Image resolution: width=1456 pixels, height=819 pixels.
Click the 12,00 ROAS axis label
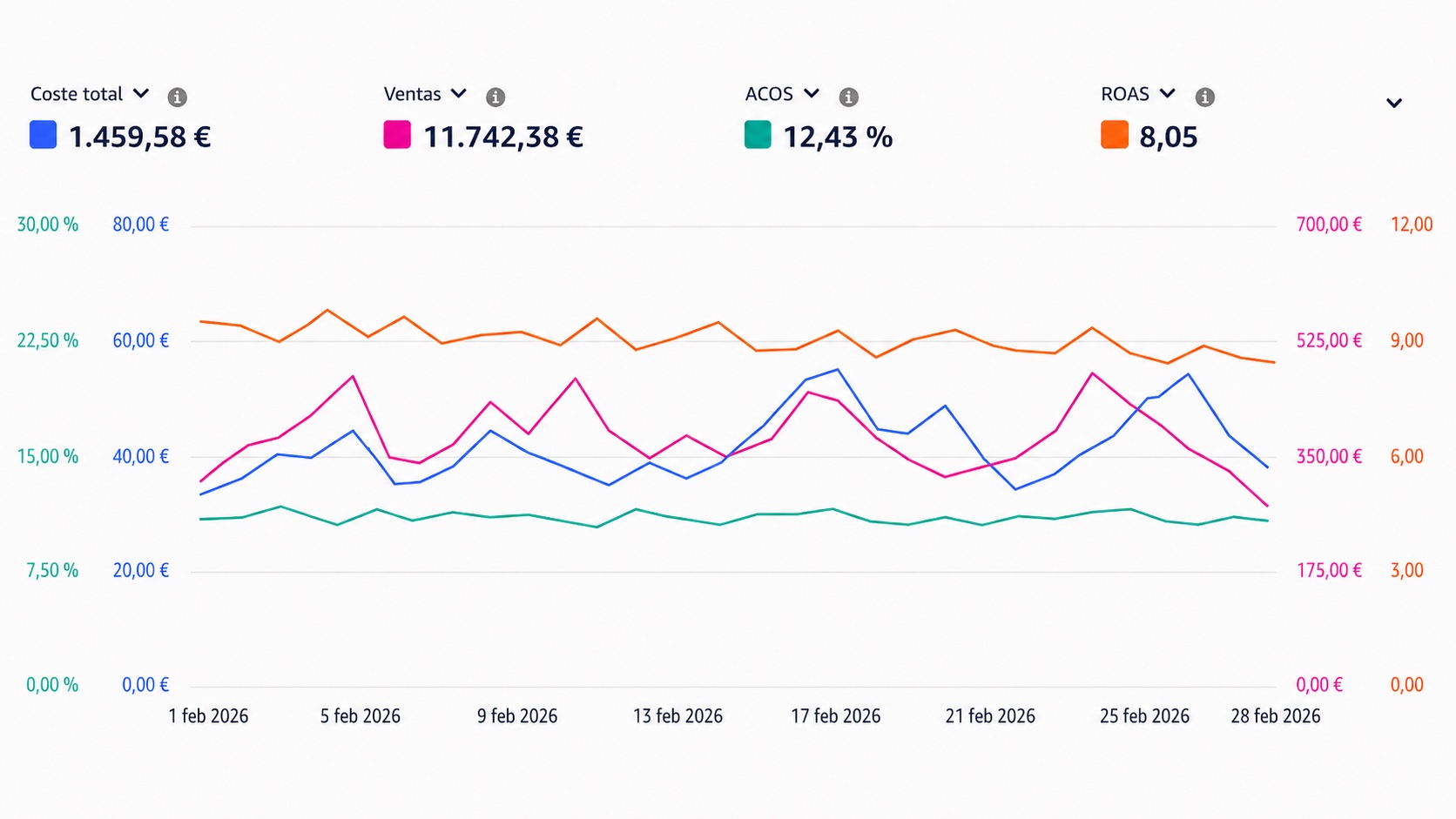(x=1412, y=225)
